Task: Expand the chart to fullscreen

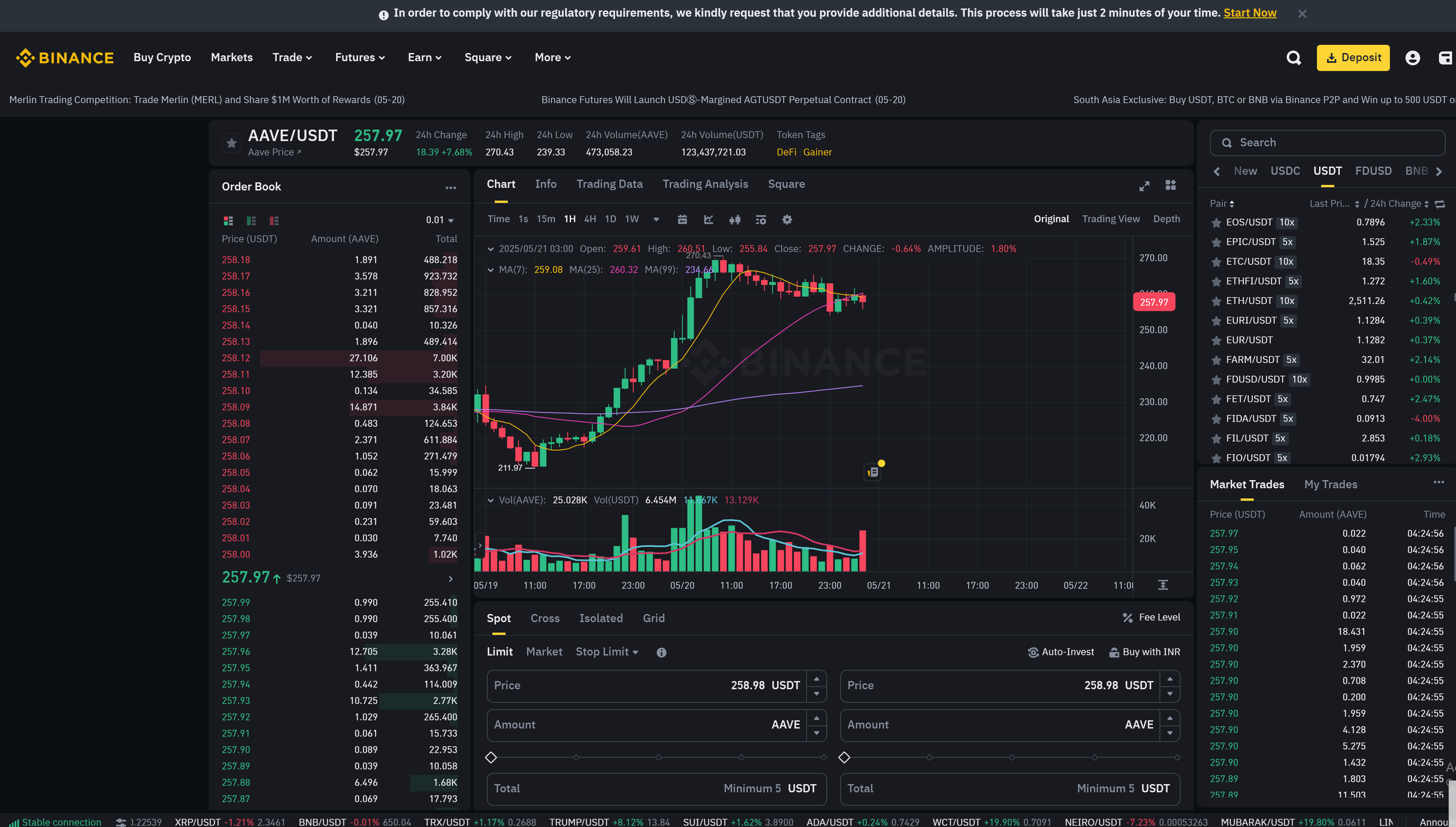Action: coord(1144,186)
